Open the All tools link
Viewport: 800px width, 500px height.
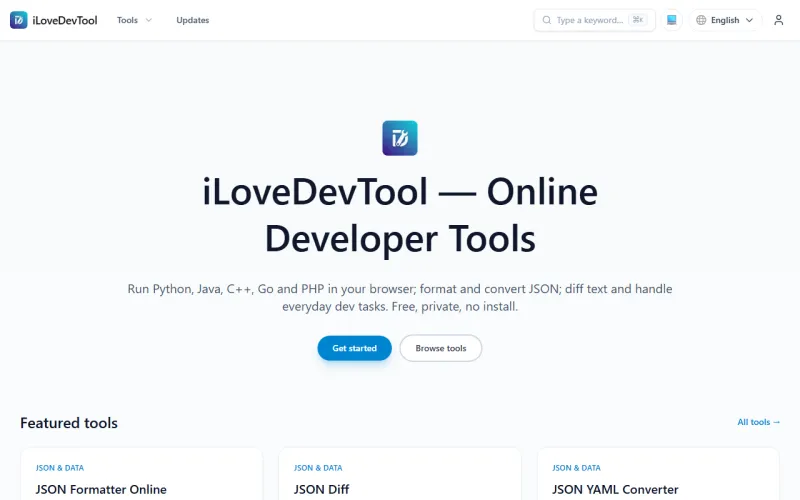pyautogui.click(x=759, y=422)
